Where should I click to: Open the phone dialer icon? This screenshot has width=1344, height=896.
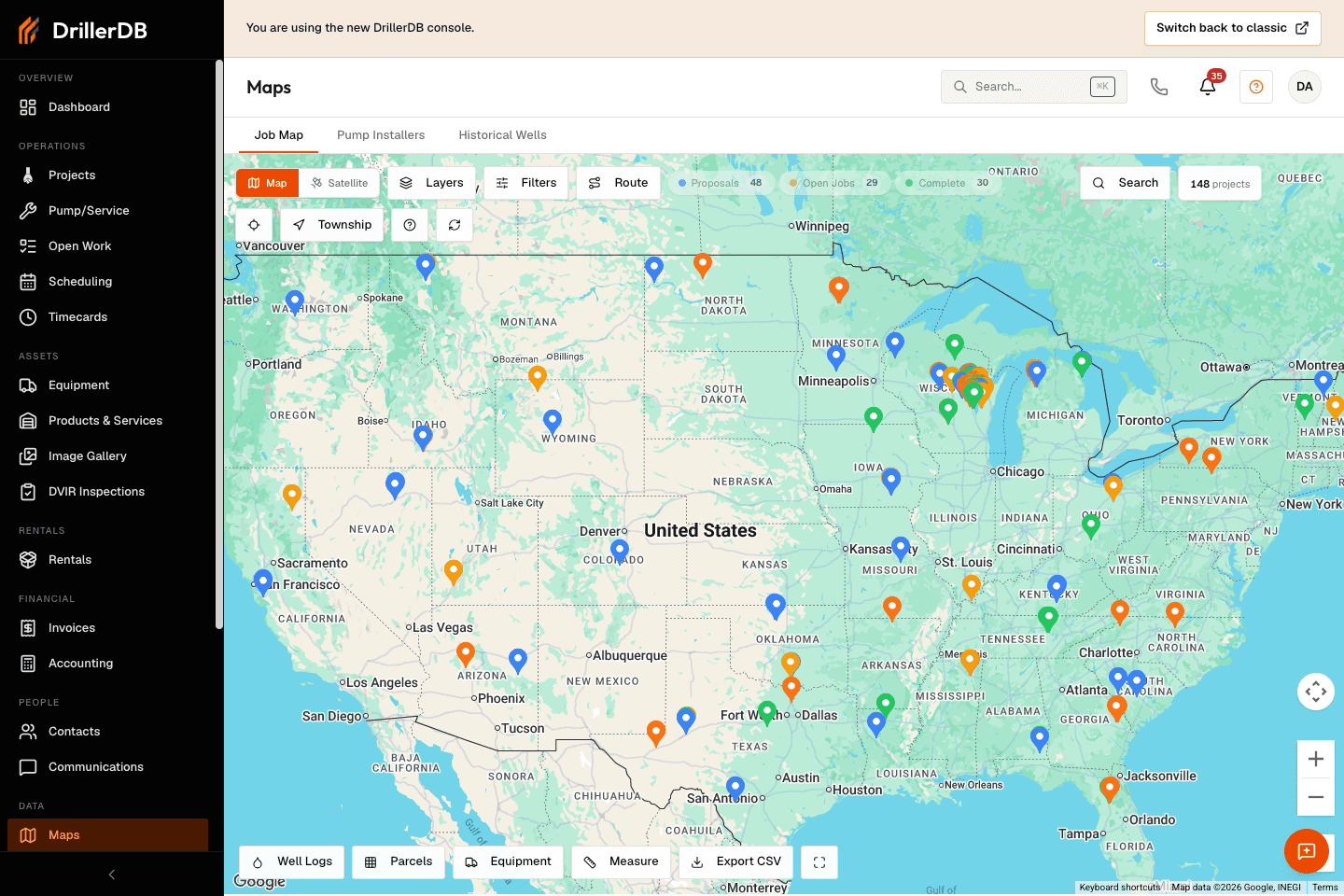pyautogui.click(x=1159, y=87)
